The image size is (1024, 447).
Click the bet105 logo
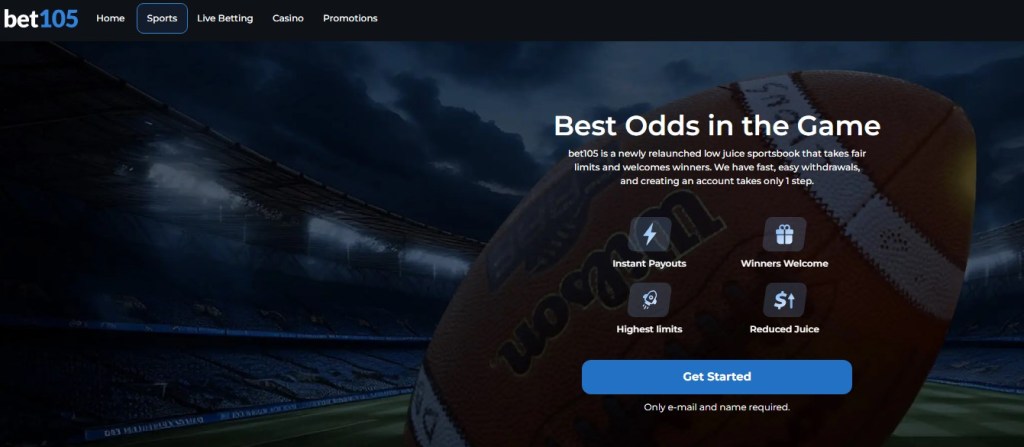pos(41,18)
